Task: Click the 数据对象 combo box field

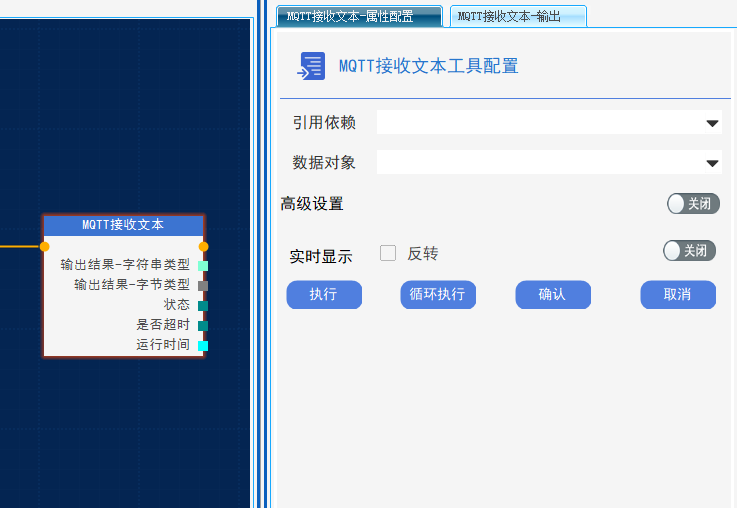Action: tap(549, 162)
